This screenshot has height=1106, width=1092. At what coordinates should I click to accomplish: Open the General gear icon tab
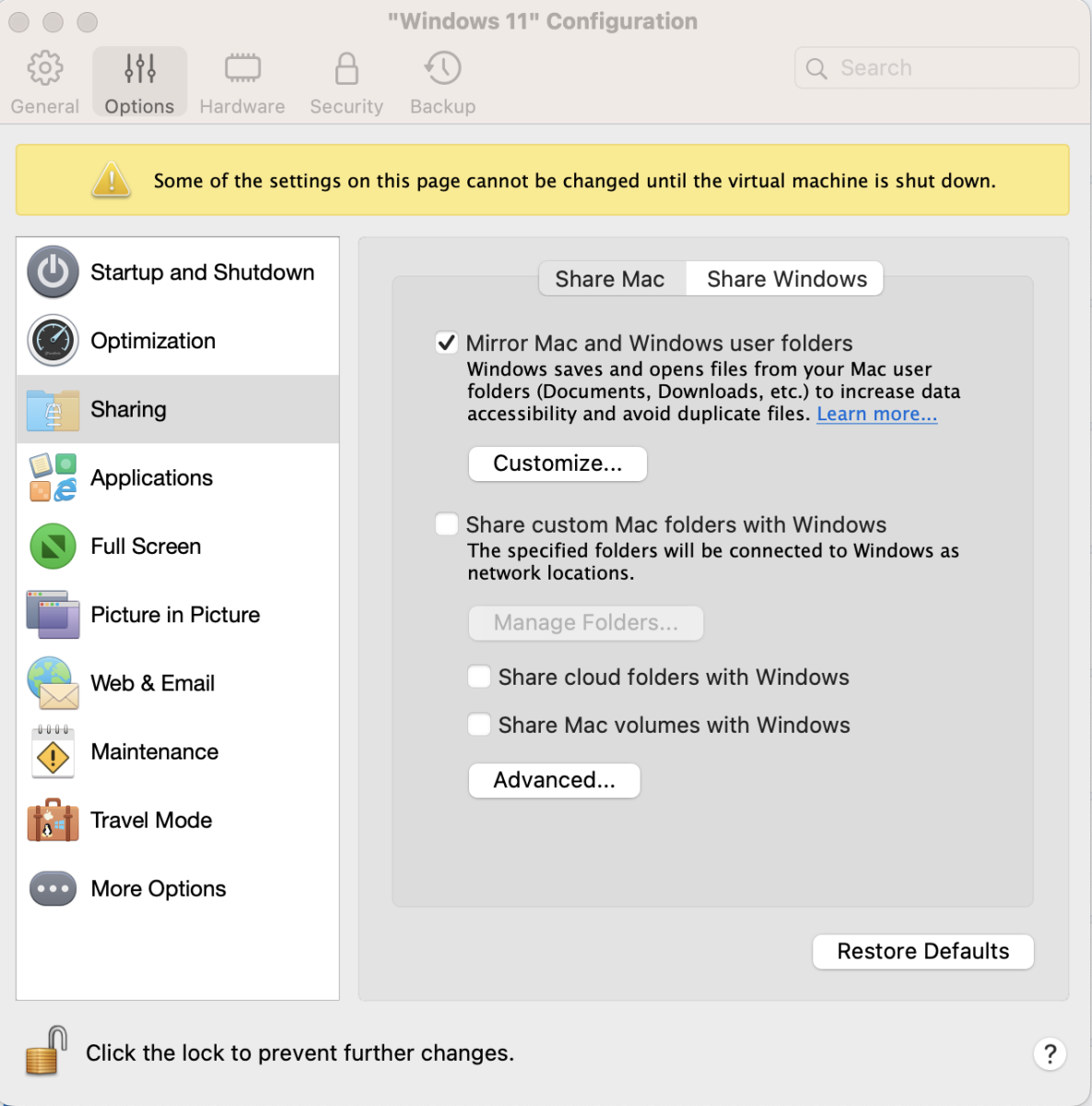click(45, 67)
